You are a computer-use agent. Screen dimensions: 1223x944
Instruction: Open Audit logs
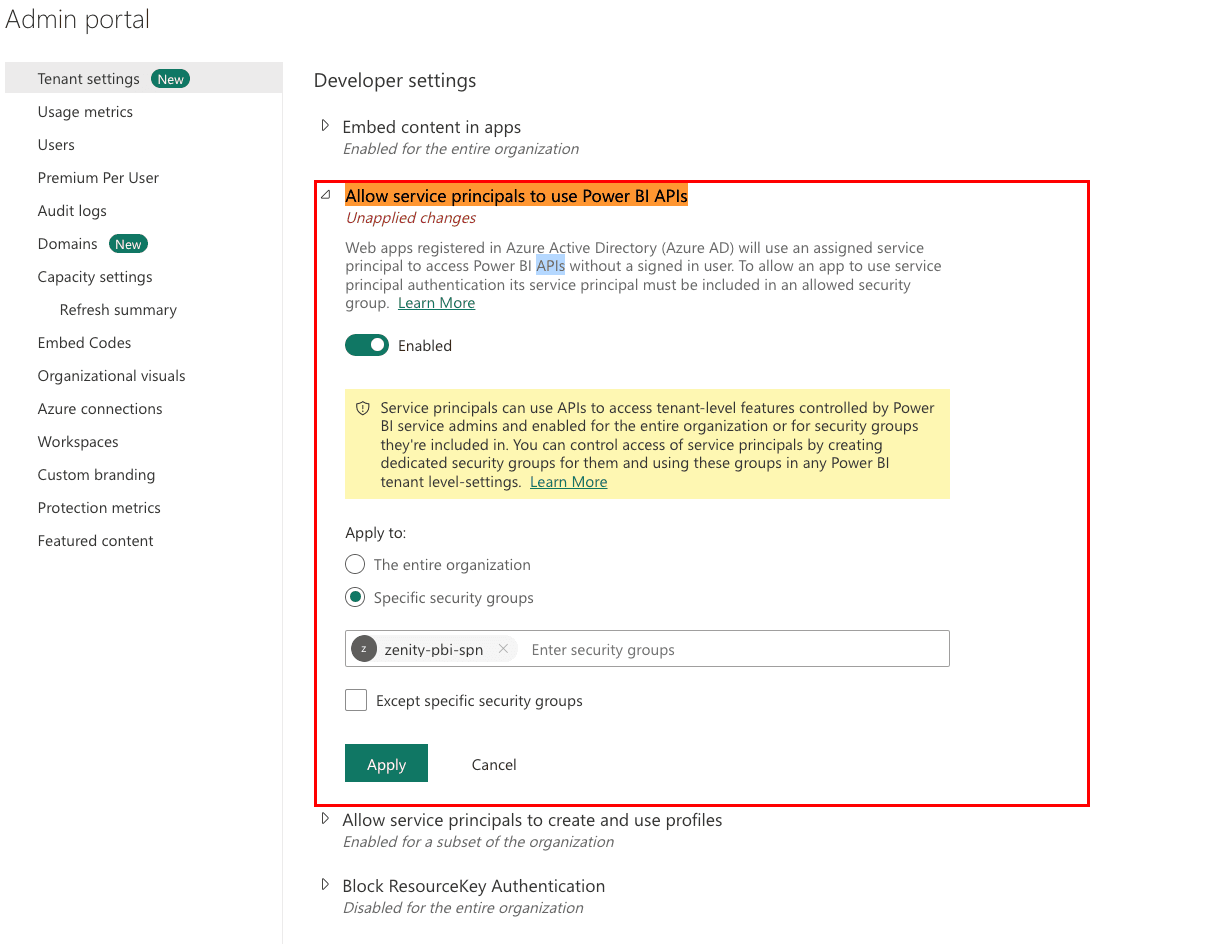tap(72, 211)
